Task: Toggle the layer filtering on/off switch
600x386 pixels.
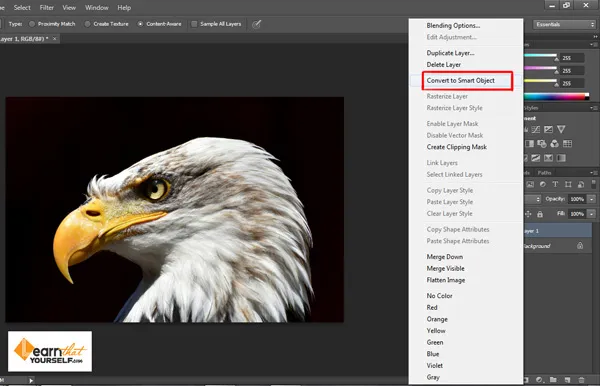Action: pyautogui.click(x=593, y=184)
